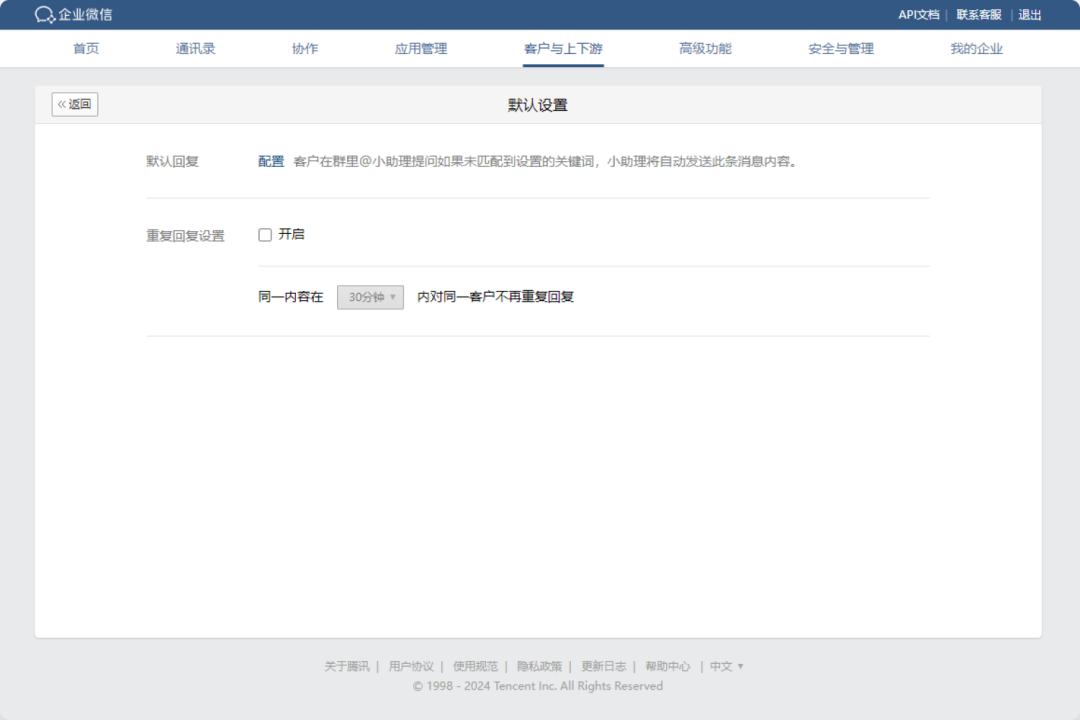Select the 客户与上下游 tab
The image size is (1080, 720).
pos(563,49)
